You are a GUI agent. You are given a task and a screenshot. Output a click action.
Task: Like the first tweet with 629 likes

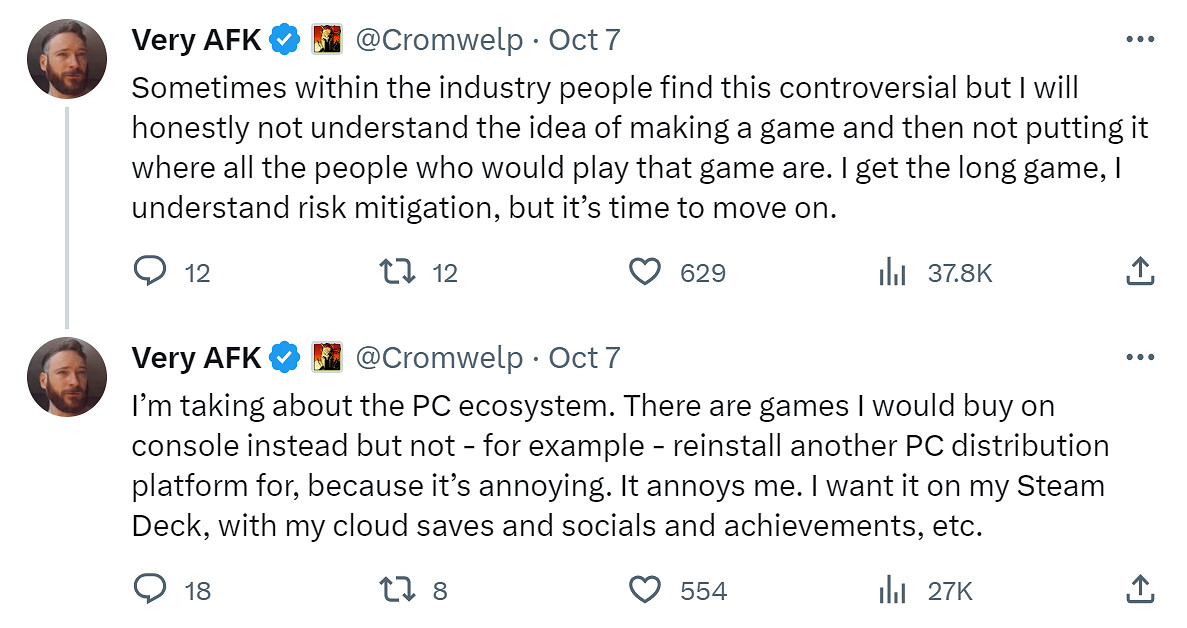tap(647, 271)
